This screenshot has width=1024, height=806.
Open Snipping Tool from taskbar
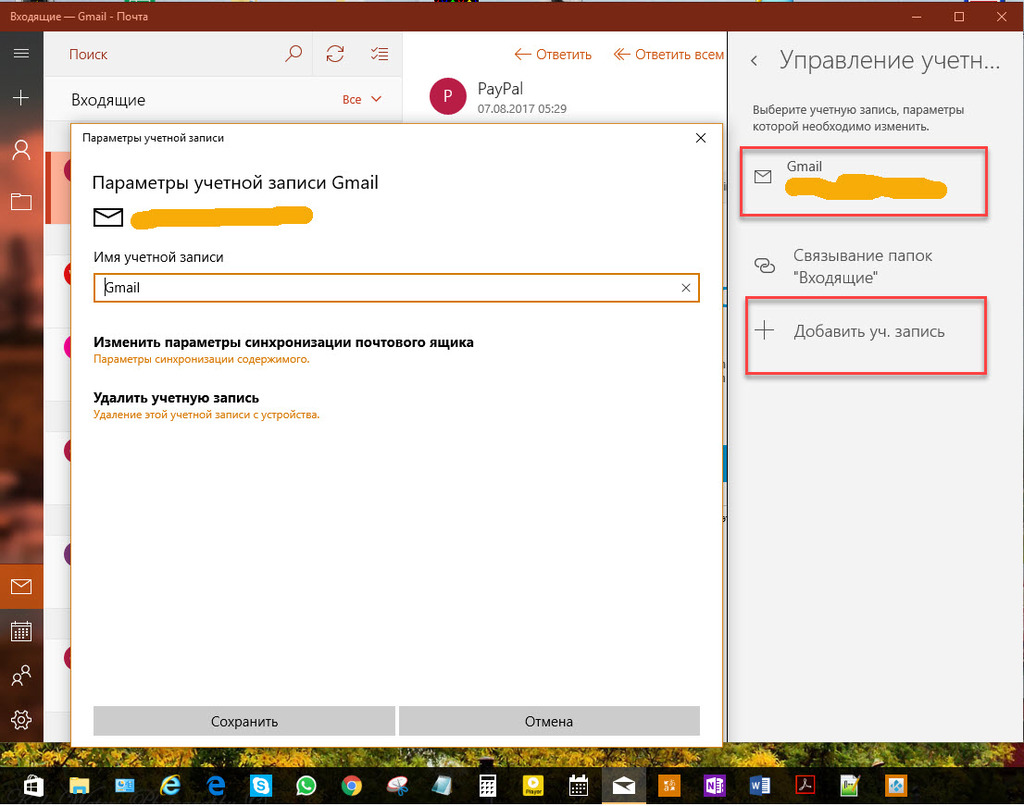click(x=396, y=786)
